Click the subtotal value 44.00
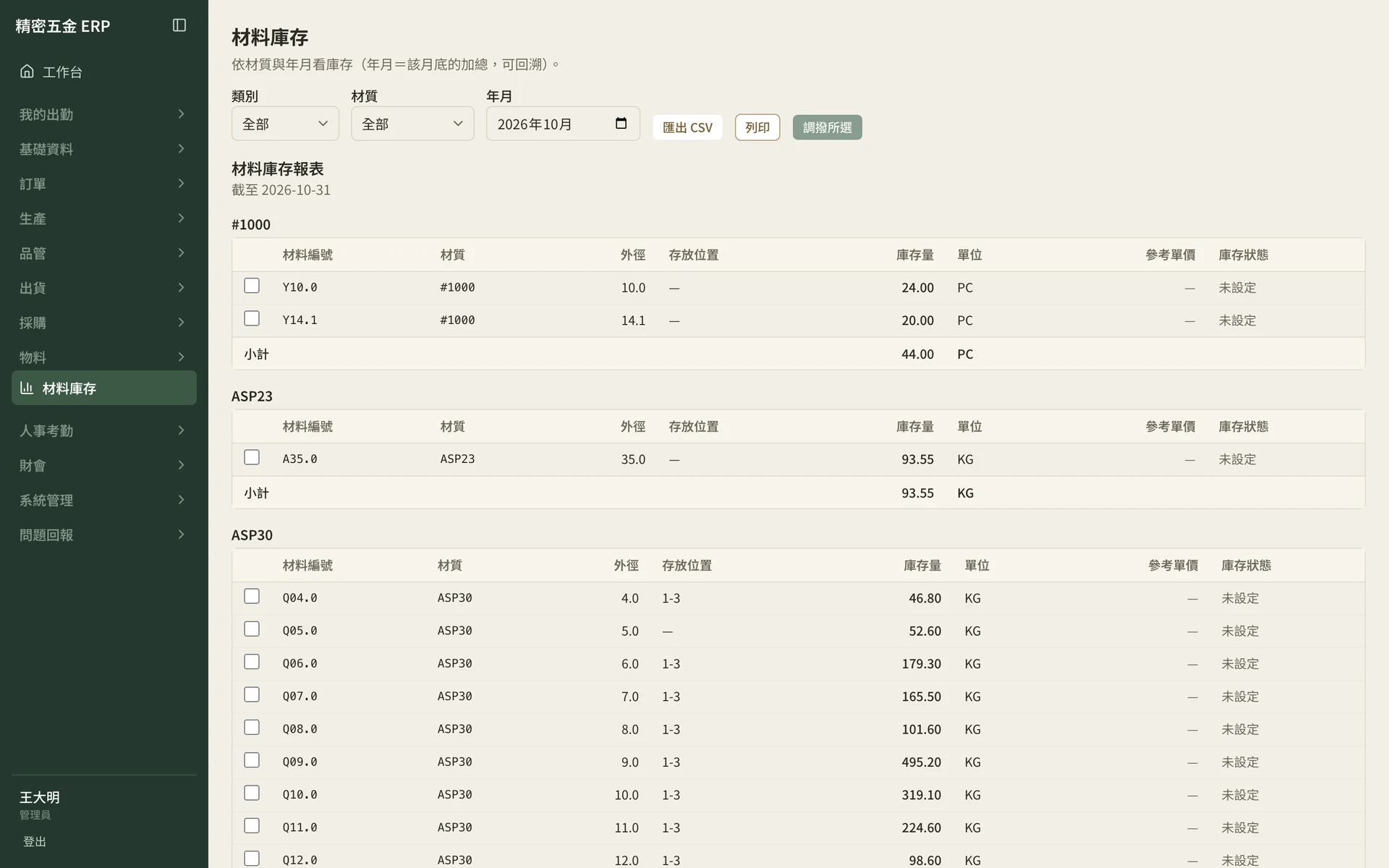Viewport: 1389px width, 868px height. [917, 354]
